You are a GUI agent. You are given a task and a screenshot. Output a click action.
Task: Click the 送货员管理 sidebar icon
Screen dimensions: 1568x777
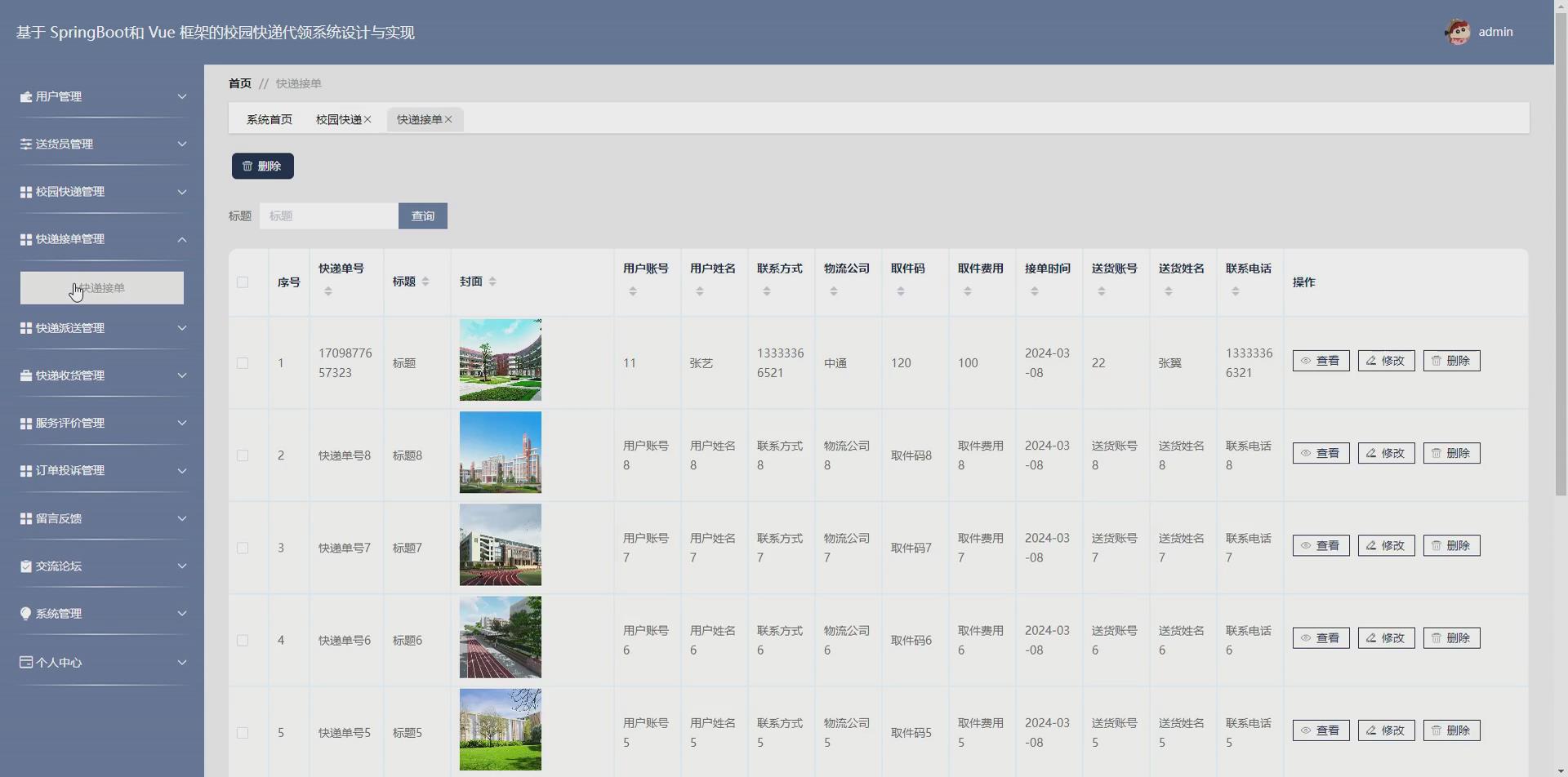[26, 144]
